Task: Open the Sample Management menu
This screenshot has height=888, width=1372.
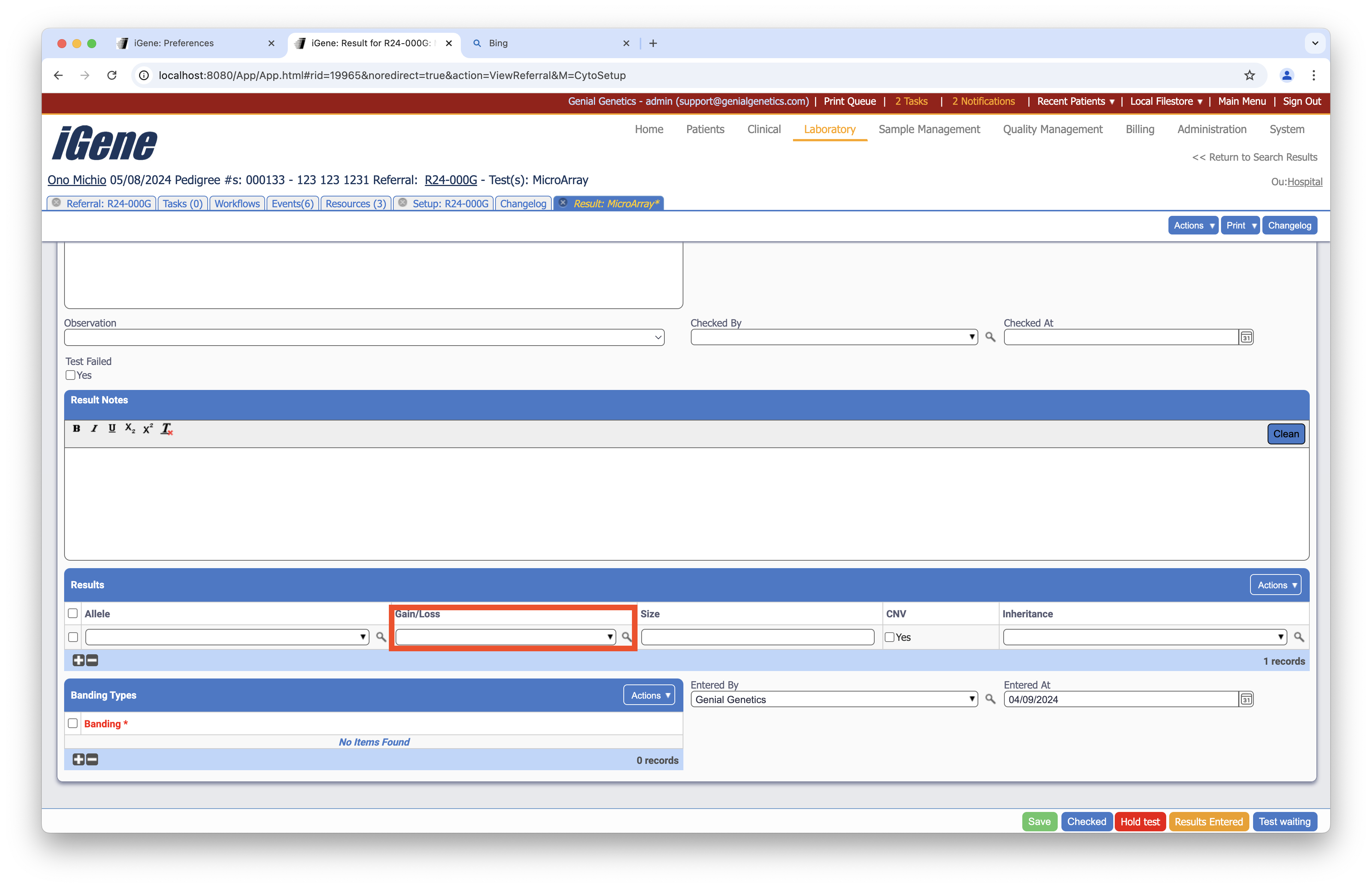Action: click(x=929, y=129)
